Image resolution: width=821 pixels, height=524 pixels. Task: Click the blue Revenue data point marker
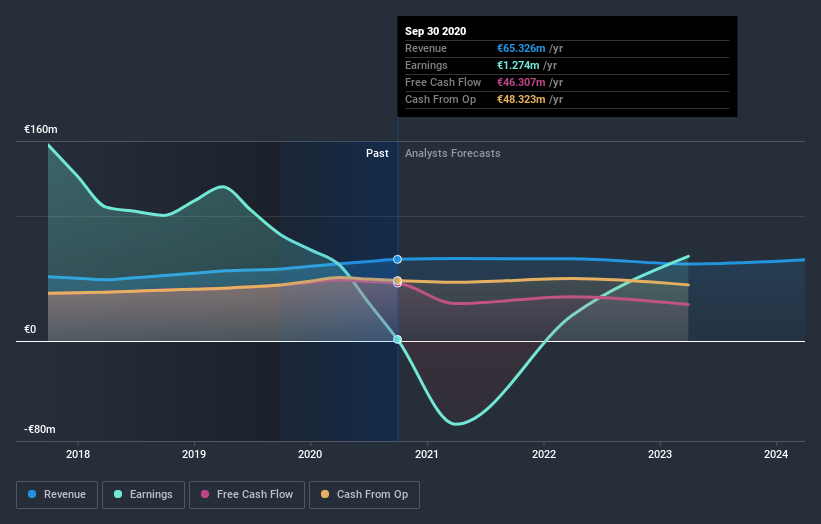click(397, 259)
